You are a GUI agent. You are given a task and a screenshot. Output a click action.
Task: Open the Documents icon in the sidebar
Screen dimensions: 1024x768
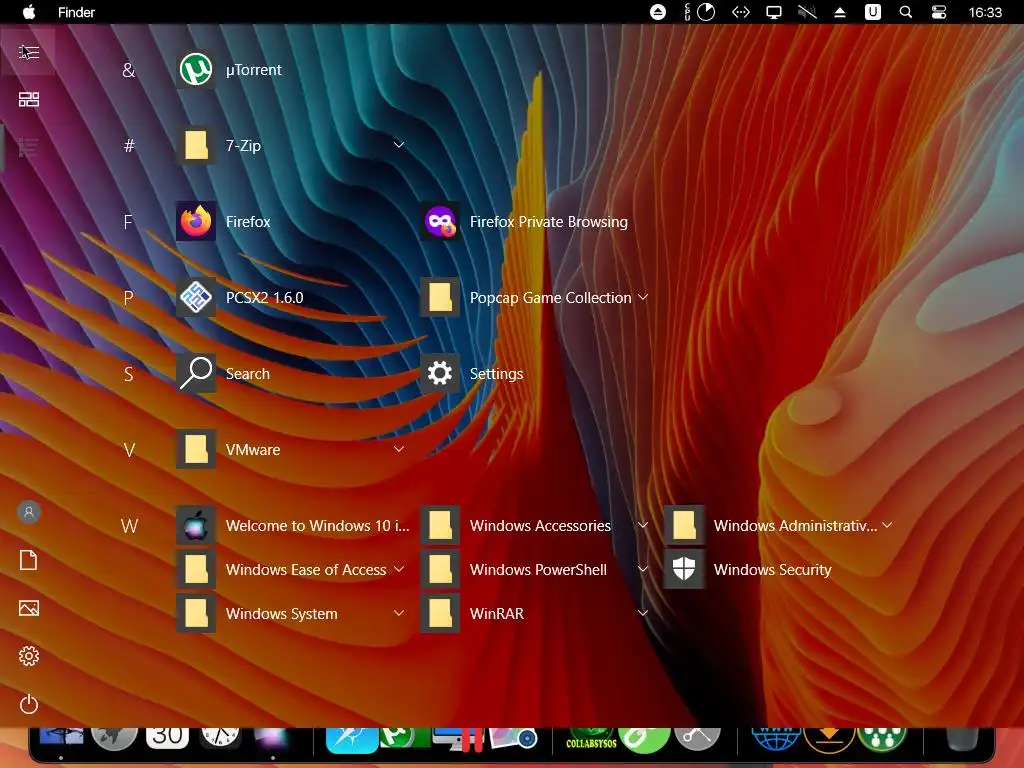pos(29,560)
